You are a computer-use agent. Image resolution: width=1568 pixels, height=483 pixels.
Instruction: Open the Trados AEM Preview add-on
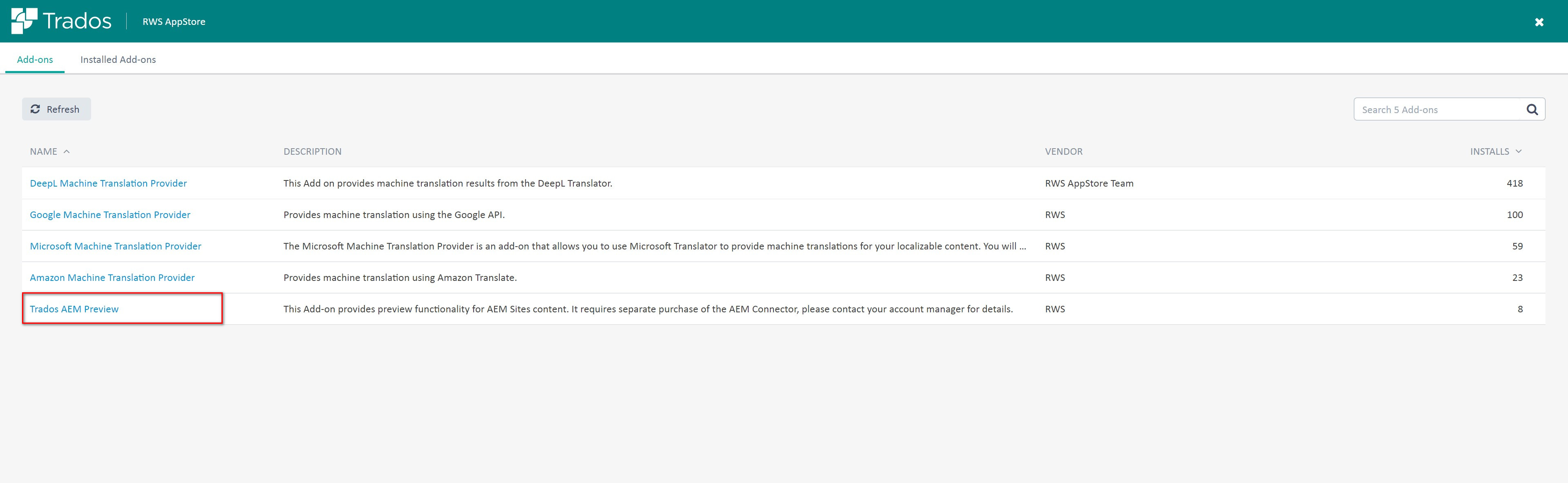click(74, 309)
